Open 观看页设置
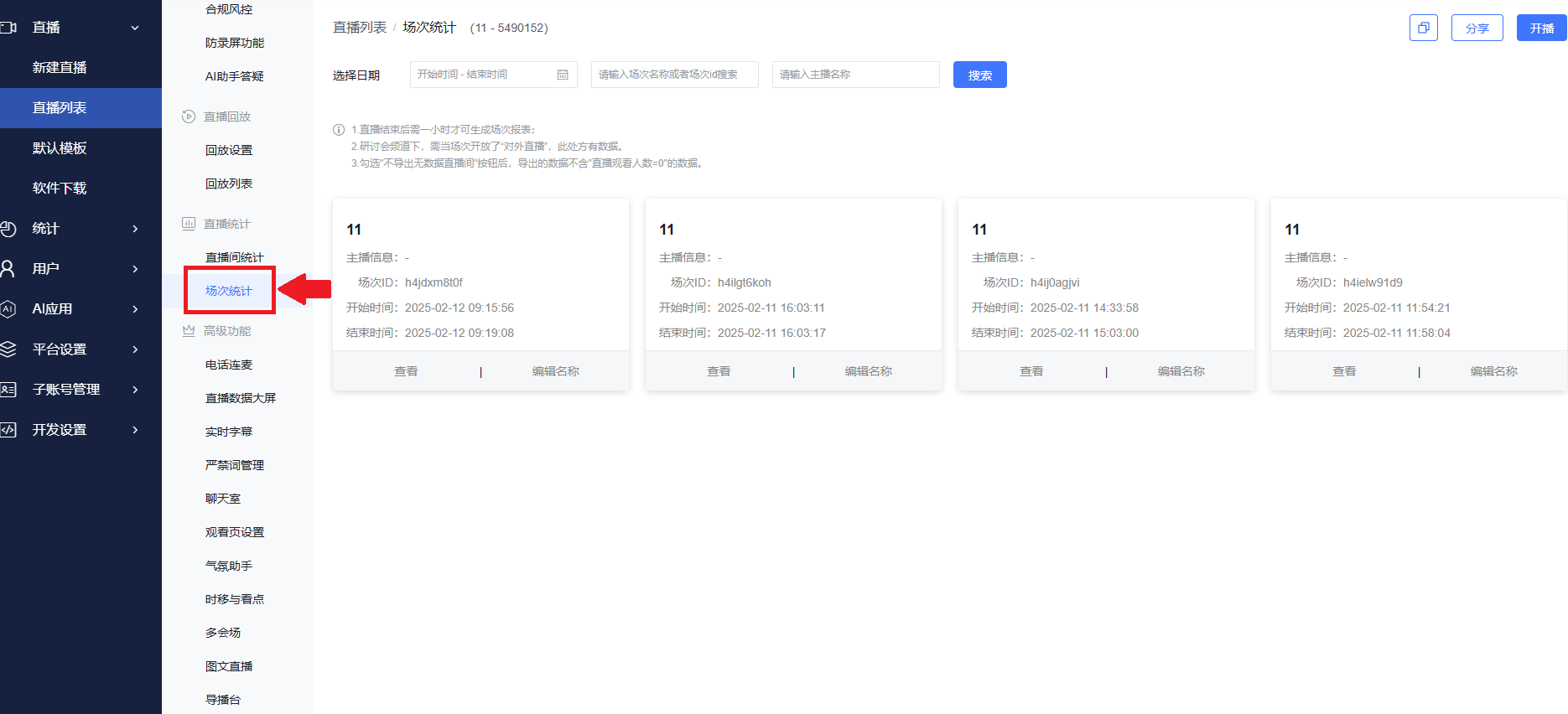Screen dimensions: 1568x714 (x=235, y=532)
